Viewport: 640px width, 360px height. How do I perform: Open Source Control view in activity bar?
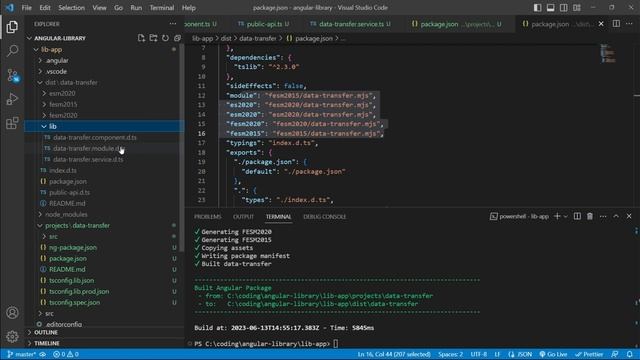pyautogui.click(x=12, y=75)
